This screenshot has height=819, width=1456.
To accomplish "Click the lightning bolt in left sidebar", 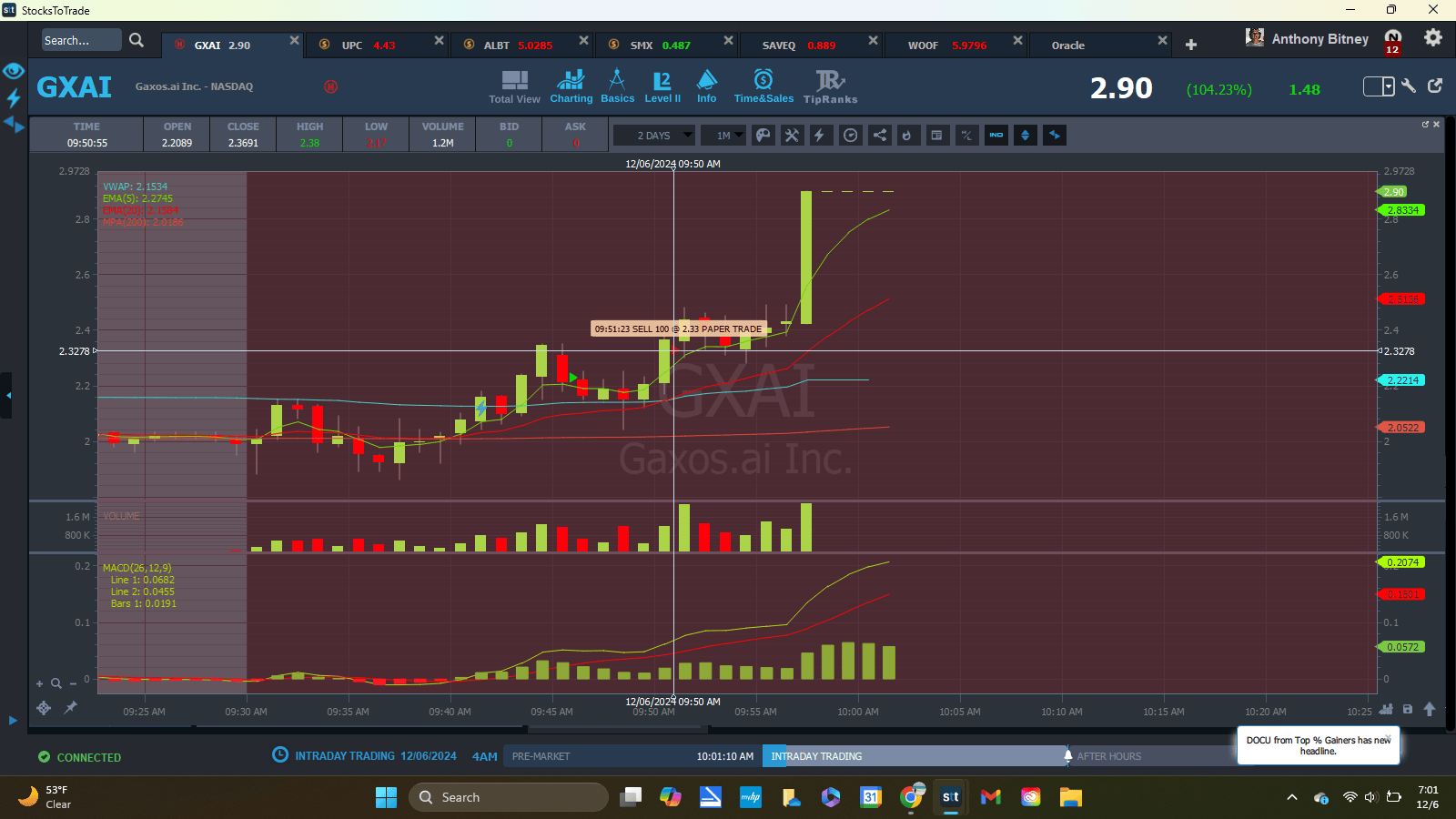I will (14, 97).
